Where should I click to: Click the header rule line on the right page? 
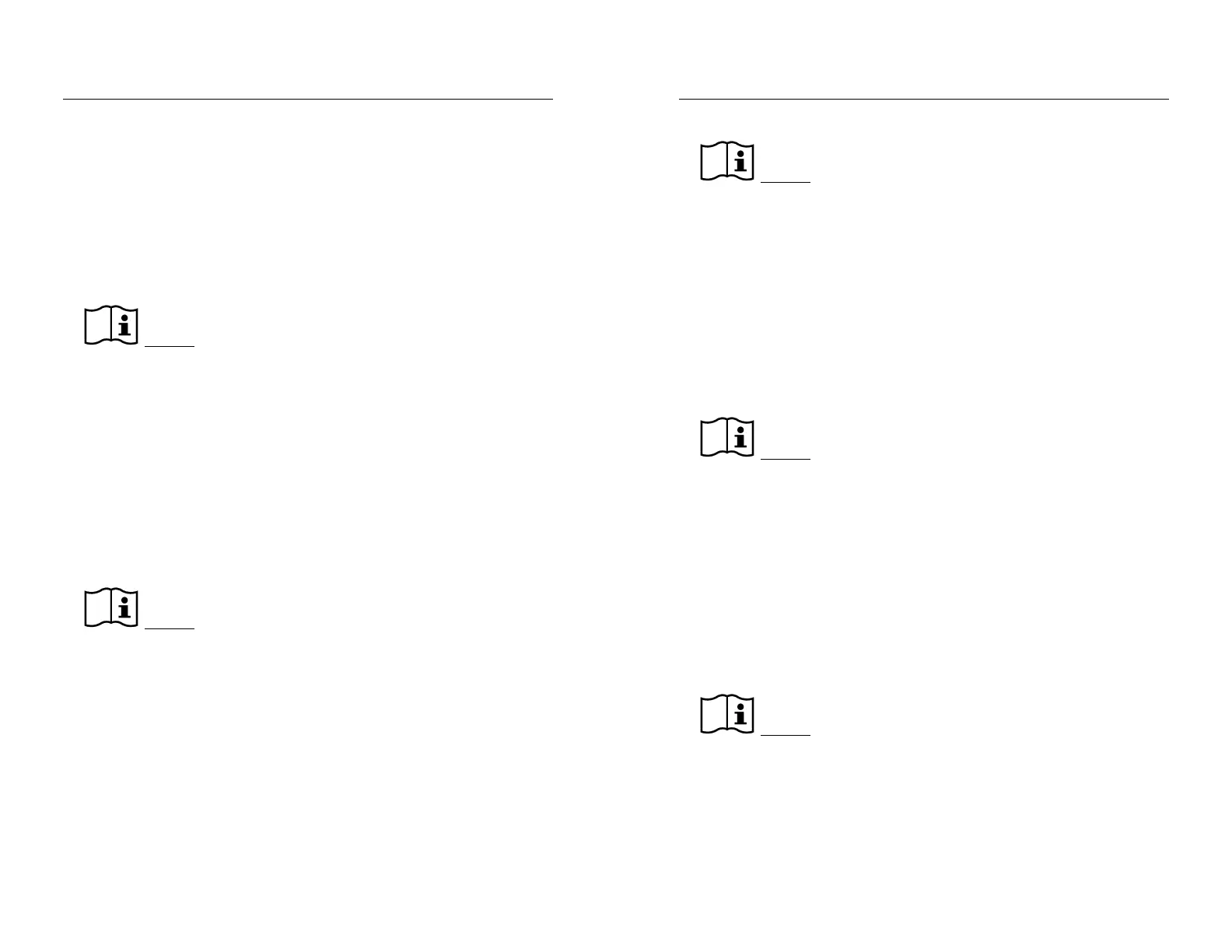click(x=923, y=99)
